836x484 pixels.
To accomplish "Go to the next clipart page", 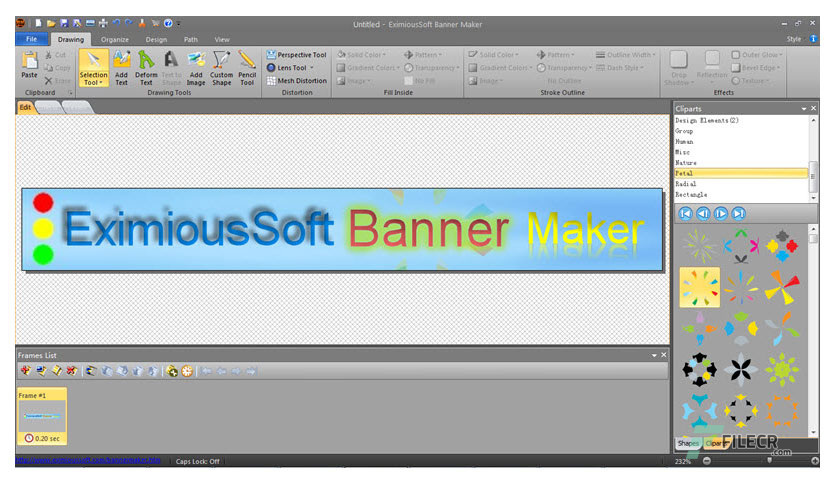I will point(721,214).
